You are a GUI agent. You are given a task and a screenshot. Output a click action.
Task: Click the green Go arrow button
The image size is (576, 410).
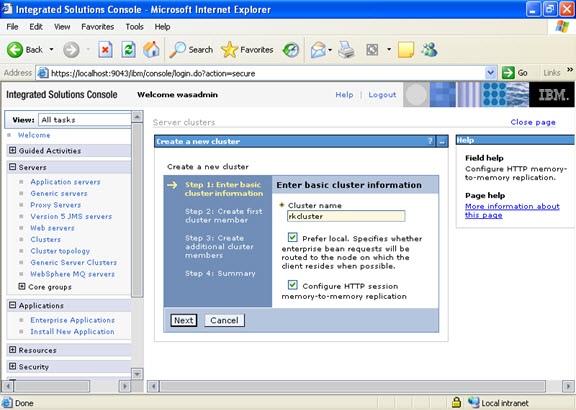pyautogui.click(x=508, y=73)
